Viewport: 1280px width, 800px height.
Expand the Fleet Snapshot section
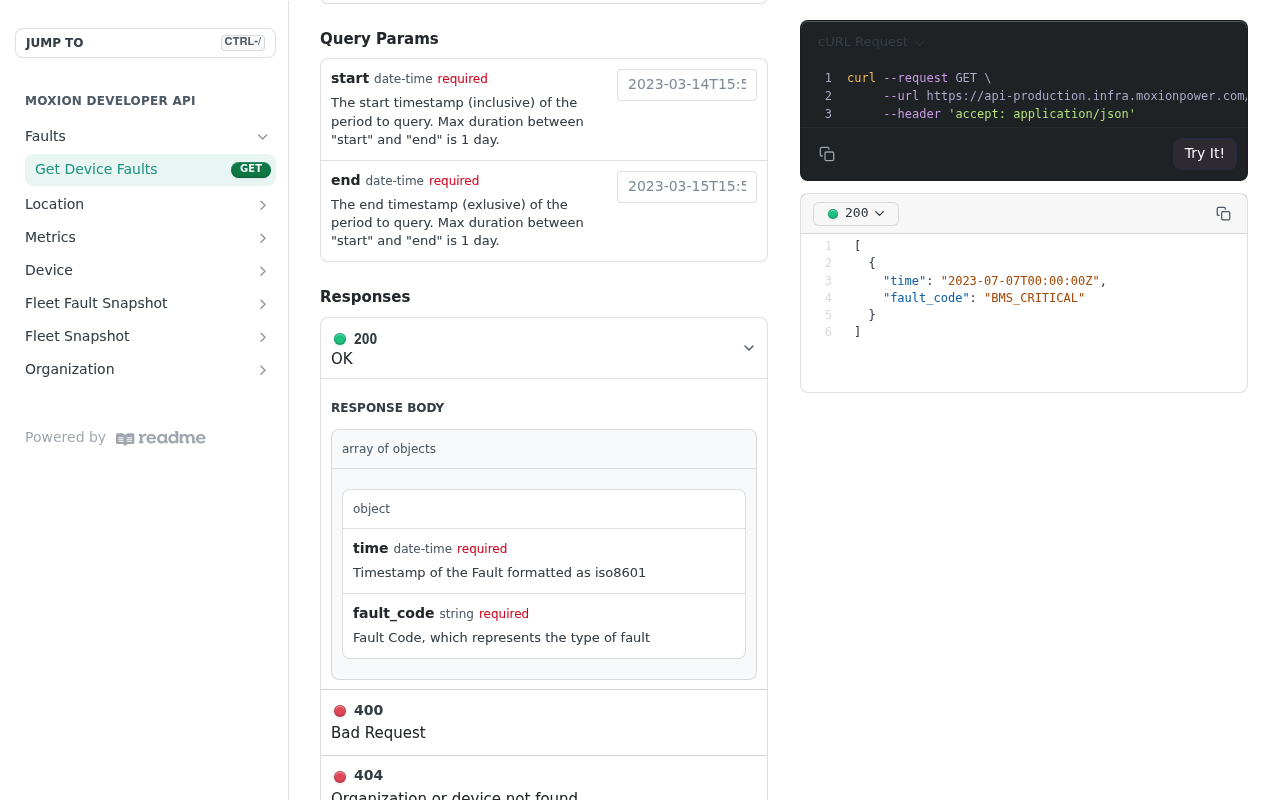[x=263, y=337]
